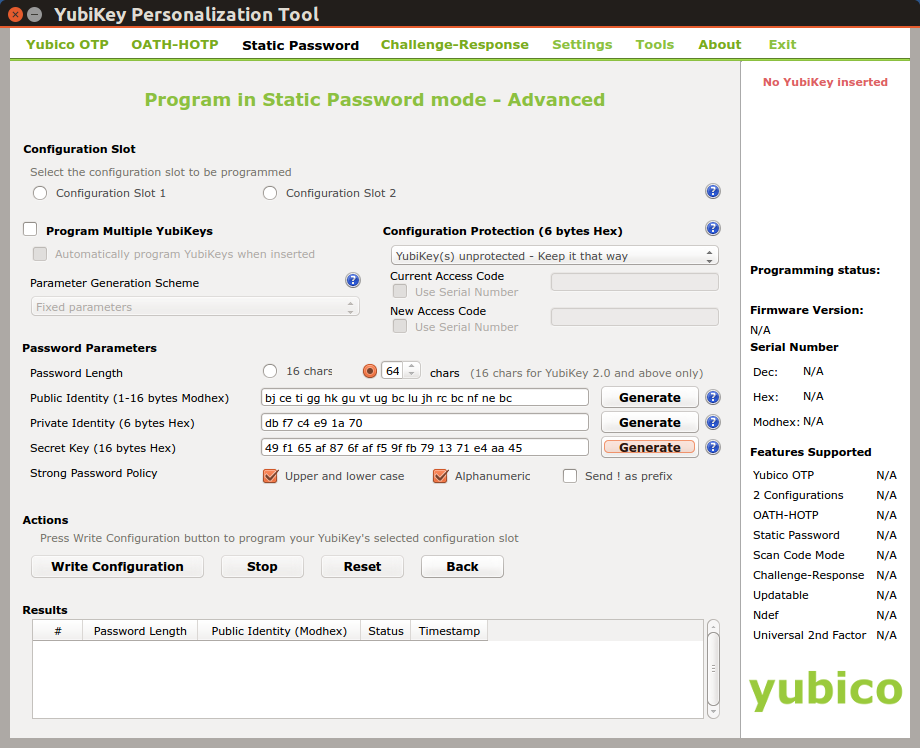Open help icon beside Secret Key
The height and width of the screenshot is (748, 920).
(x=712, y=448)
